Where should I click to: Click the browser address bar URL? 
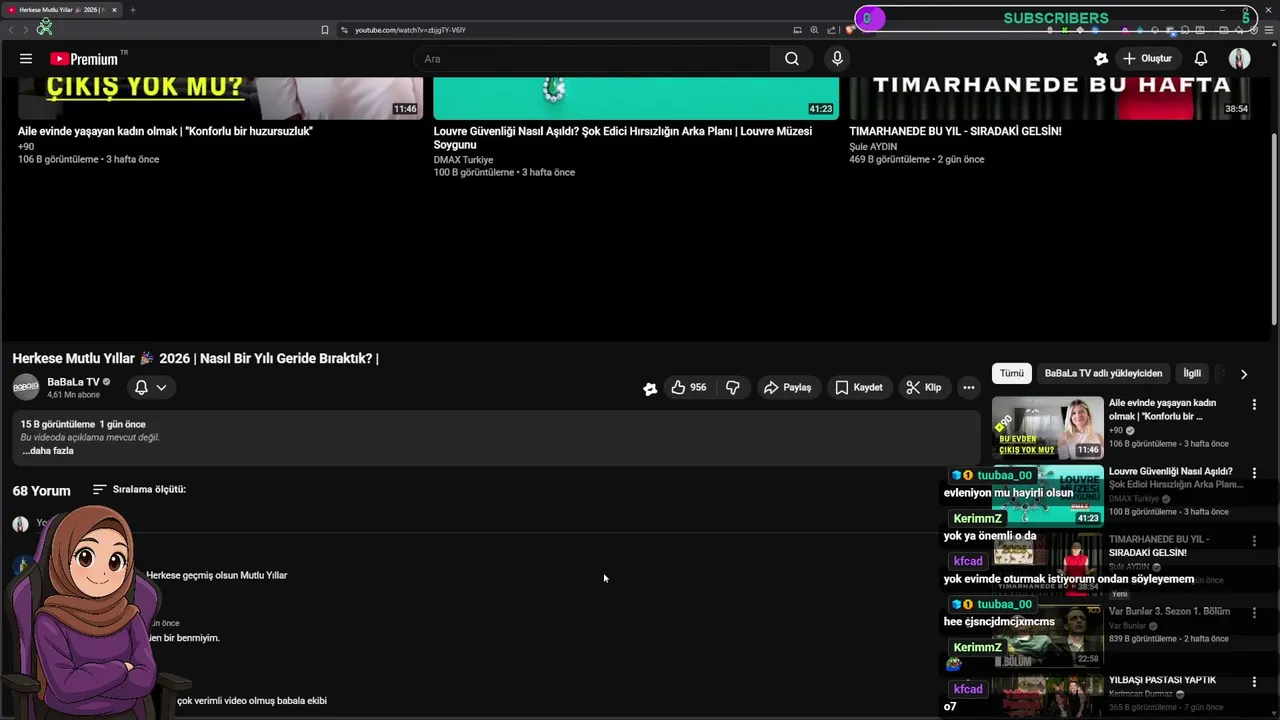tap(410, 30)
